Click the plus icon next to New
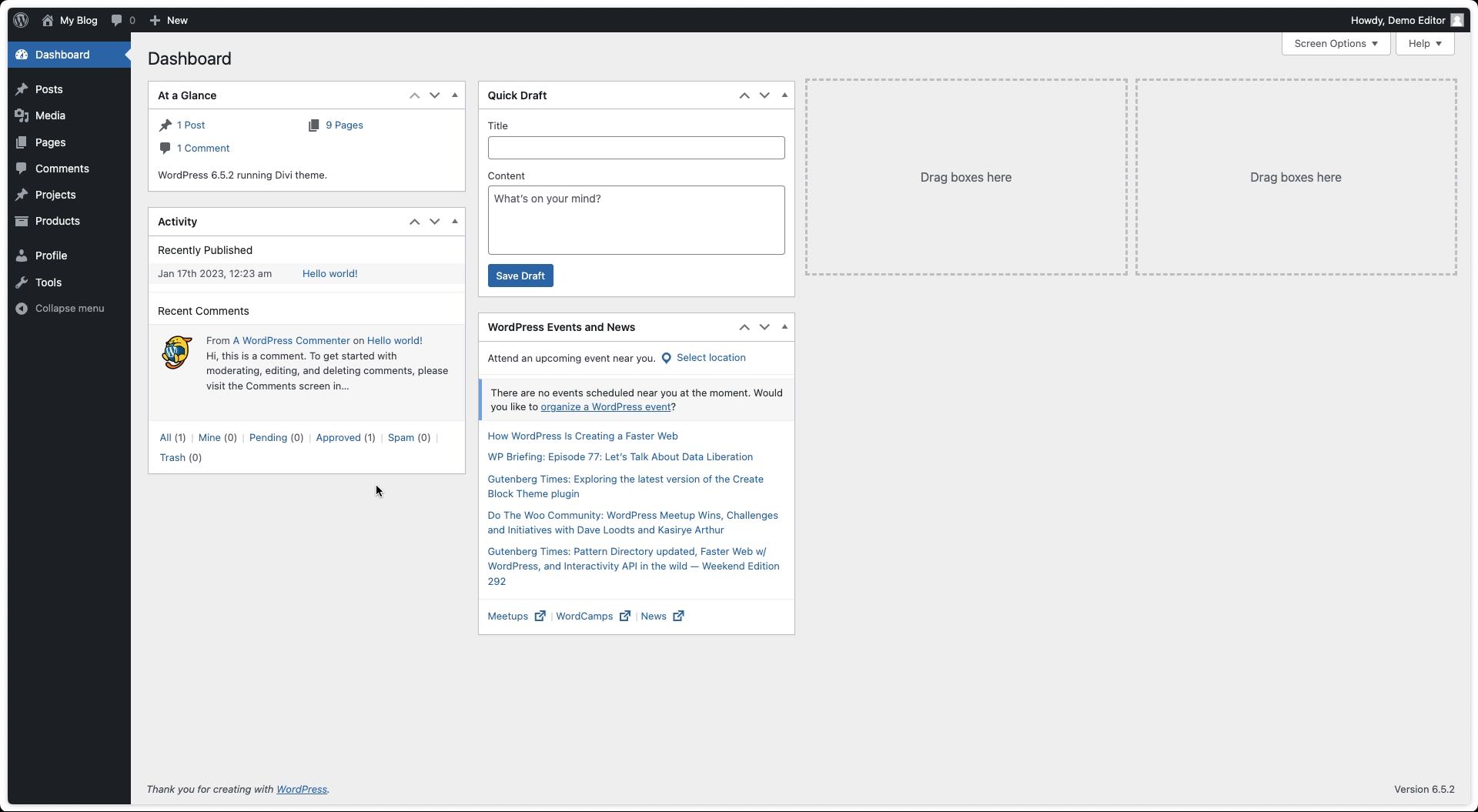1478x812 pixels. [155, 20]
